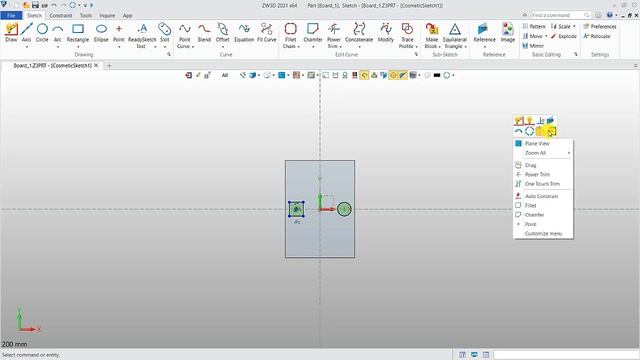This screenshot has height=360, width=640.
Task: Activate Power Trim in the ribbon
Action: click(x=333, y=36)
